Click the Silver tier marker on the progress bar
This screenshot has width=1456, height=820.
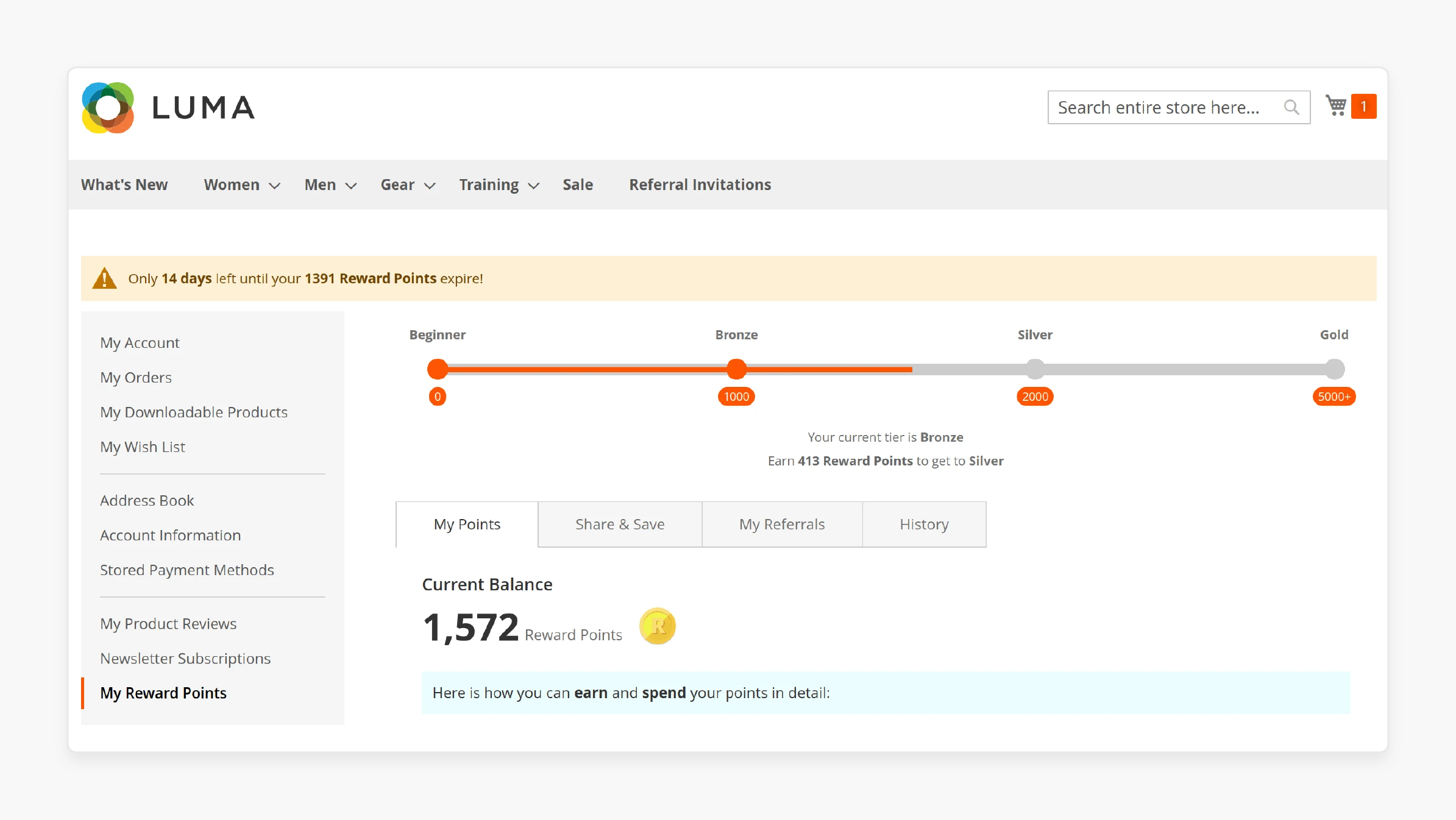click(1035, 369)
